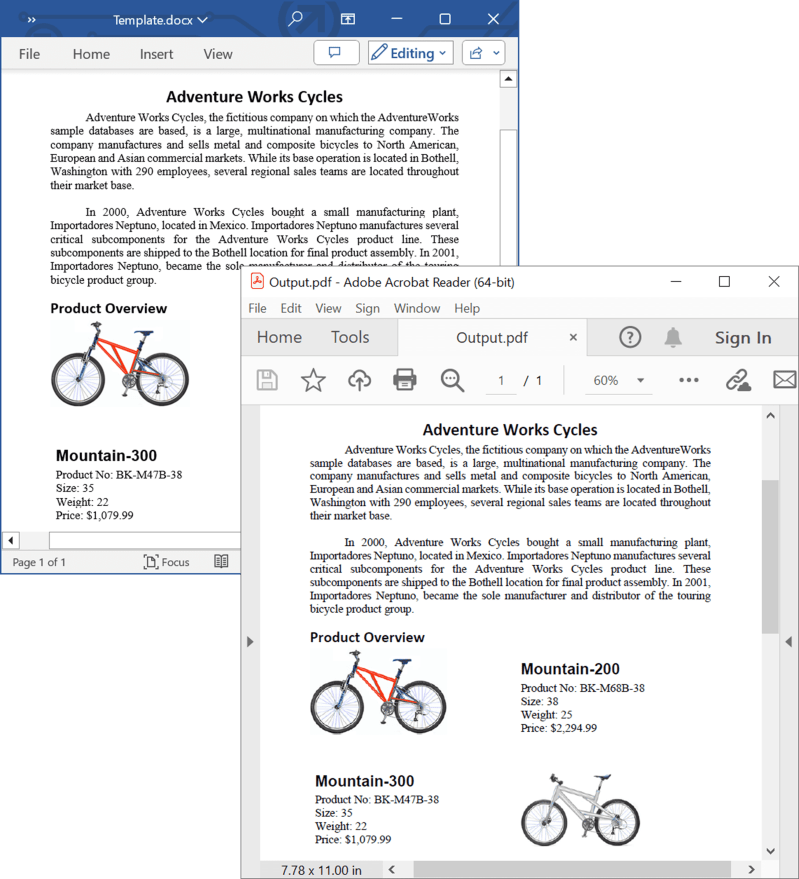Switch to the Word Insert tab
This screenshot has width=799, height=879.
(x=156, y=54)
